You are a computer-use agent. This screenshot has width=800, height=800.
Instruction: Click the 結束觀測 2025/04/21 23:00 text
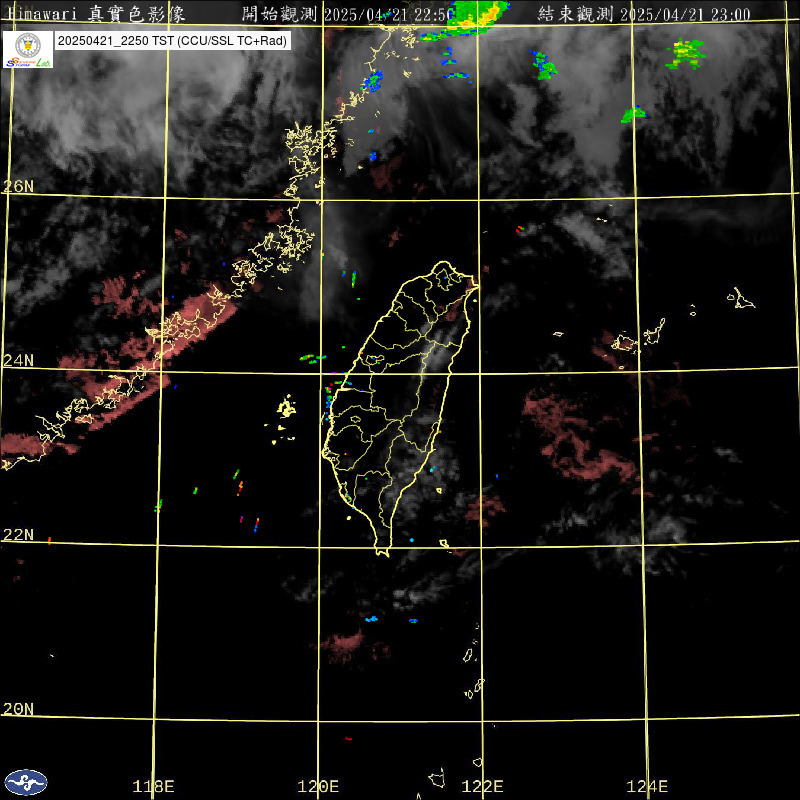pos(644,14)
